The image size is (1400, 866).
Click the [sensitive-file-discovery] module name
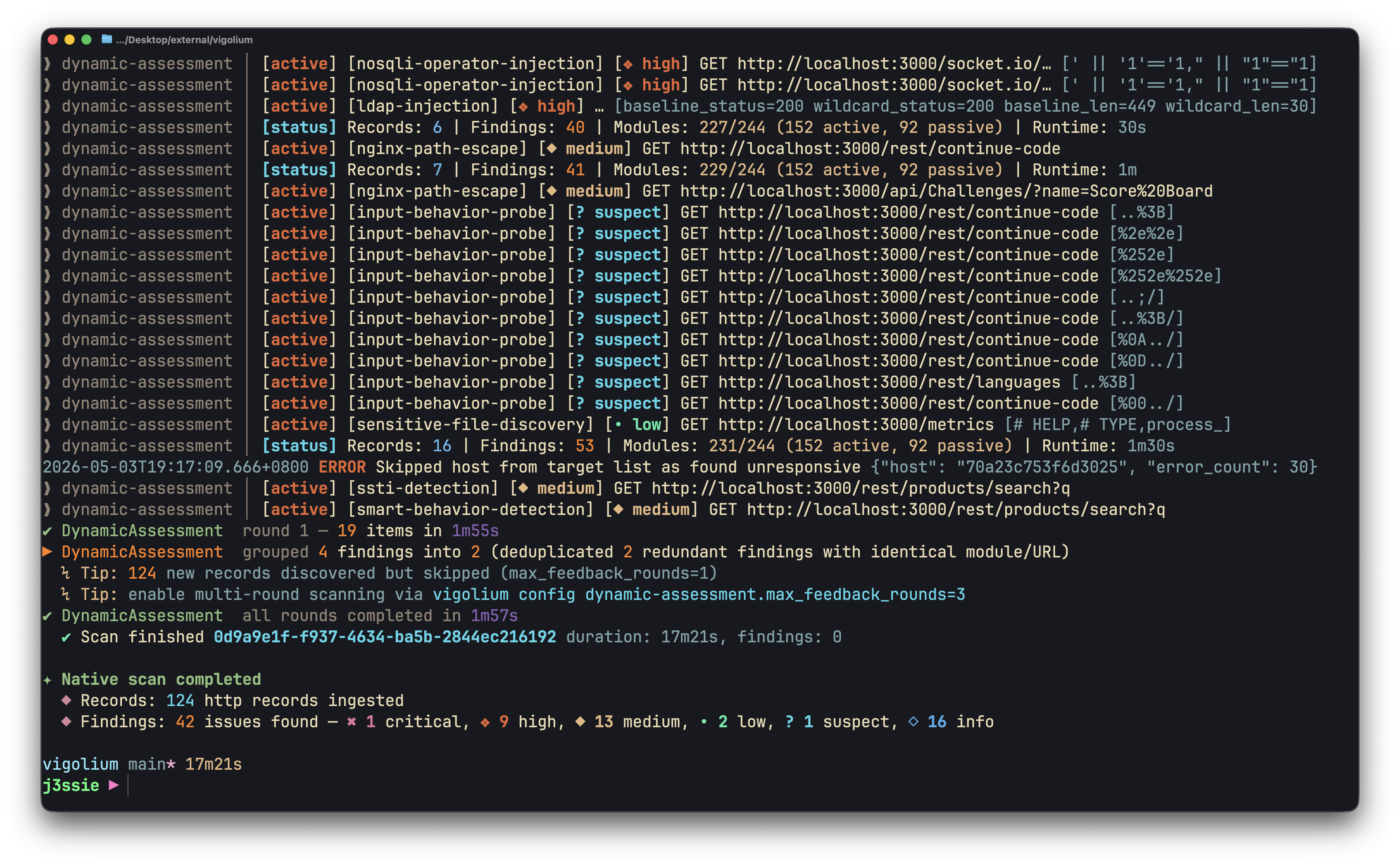tap(471, 425)
